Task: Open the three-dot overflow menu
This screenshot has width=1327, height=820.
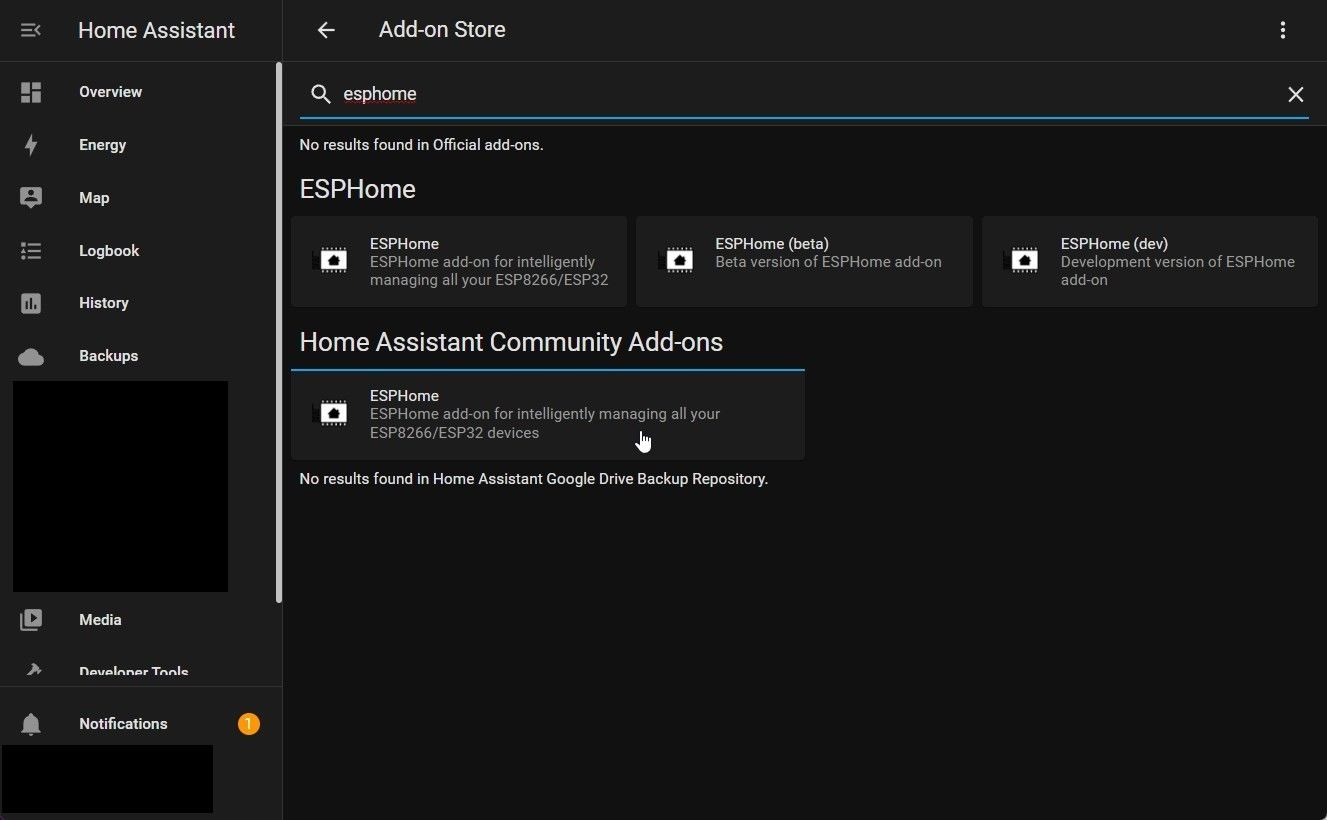Action: [1283, 30]
